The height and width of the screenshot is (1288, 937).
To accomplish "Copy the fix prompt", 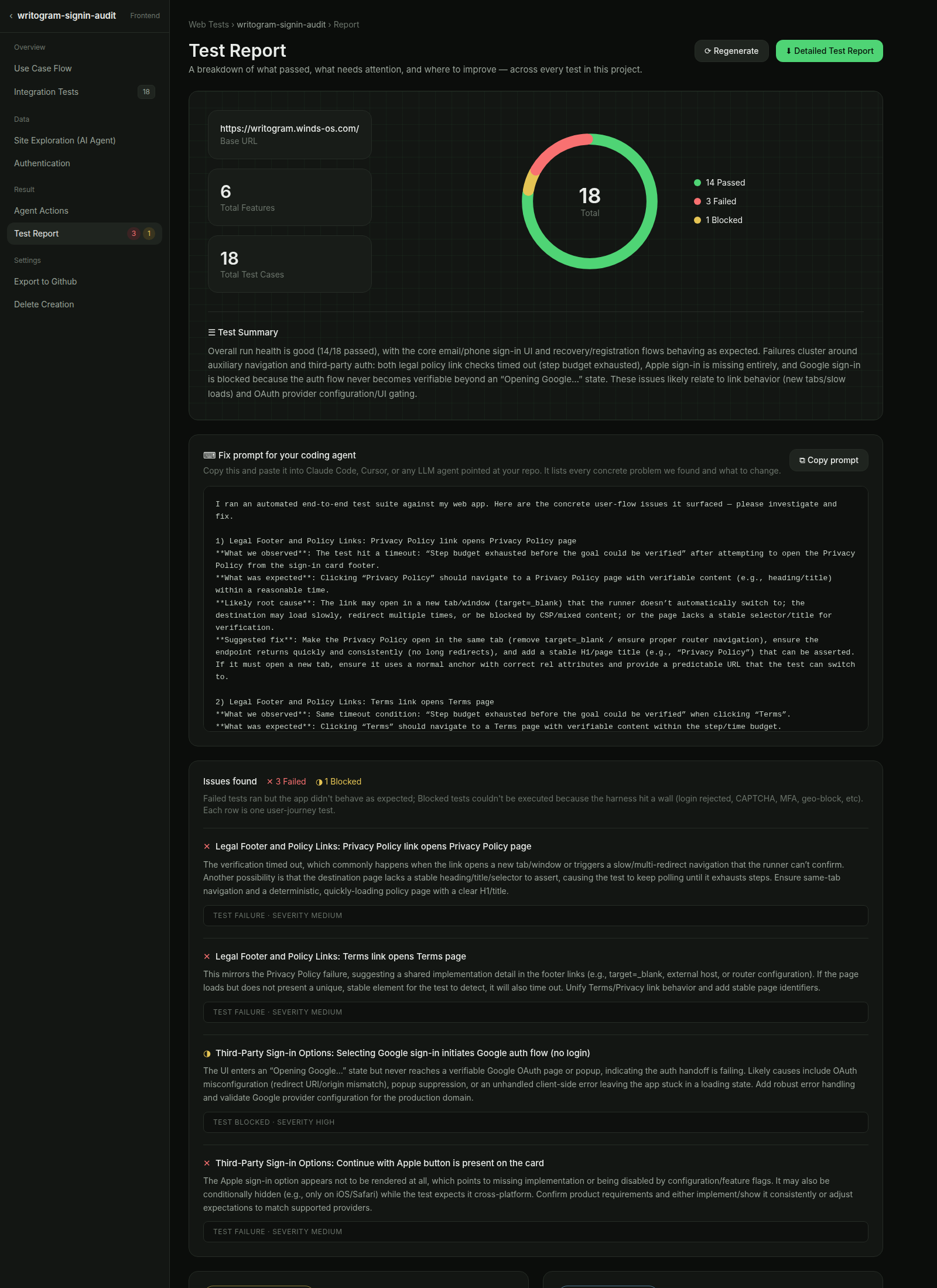I will click(x=829, y=460).
